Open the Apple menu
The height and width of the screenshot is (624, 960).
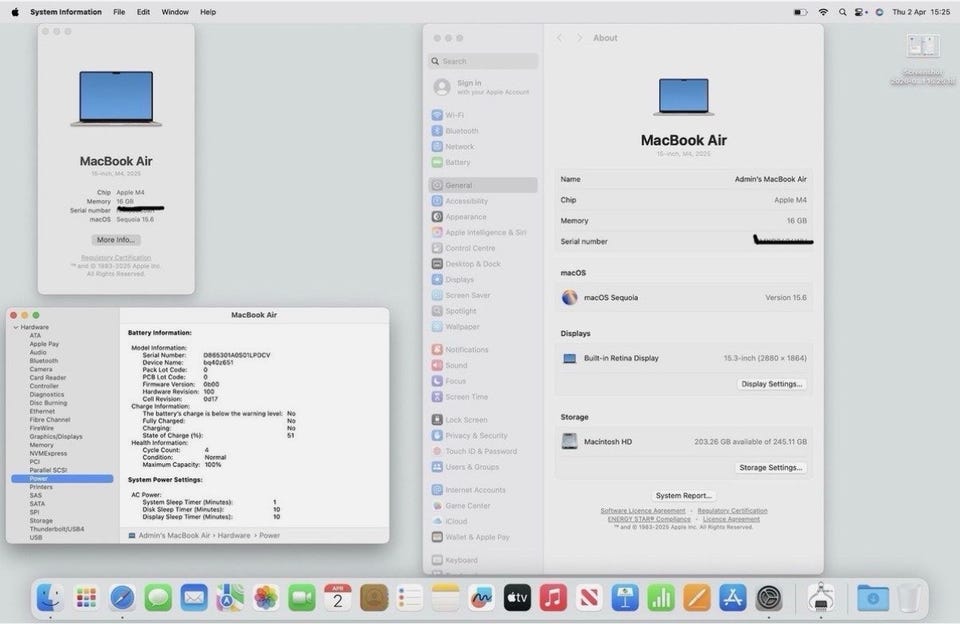tap(15, 12)
